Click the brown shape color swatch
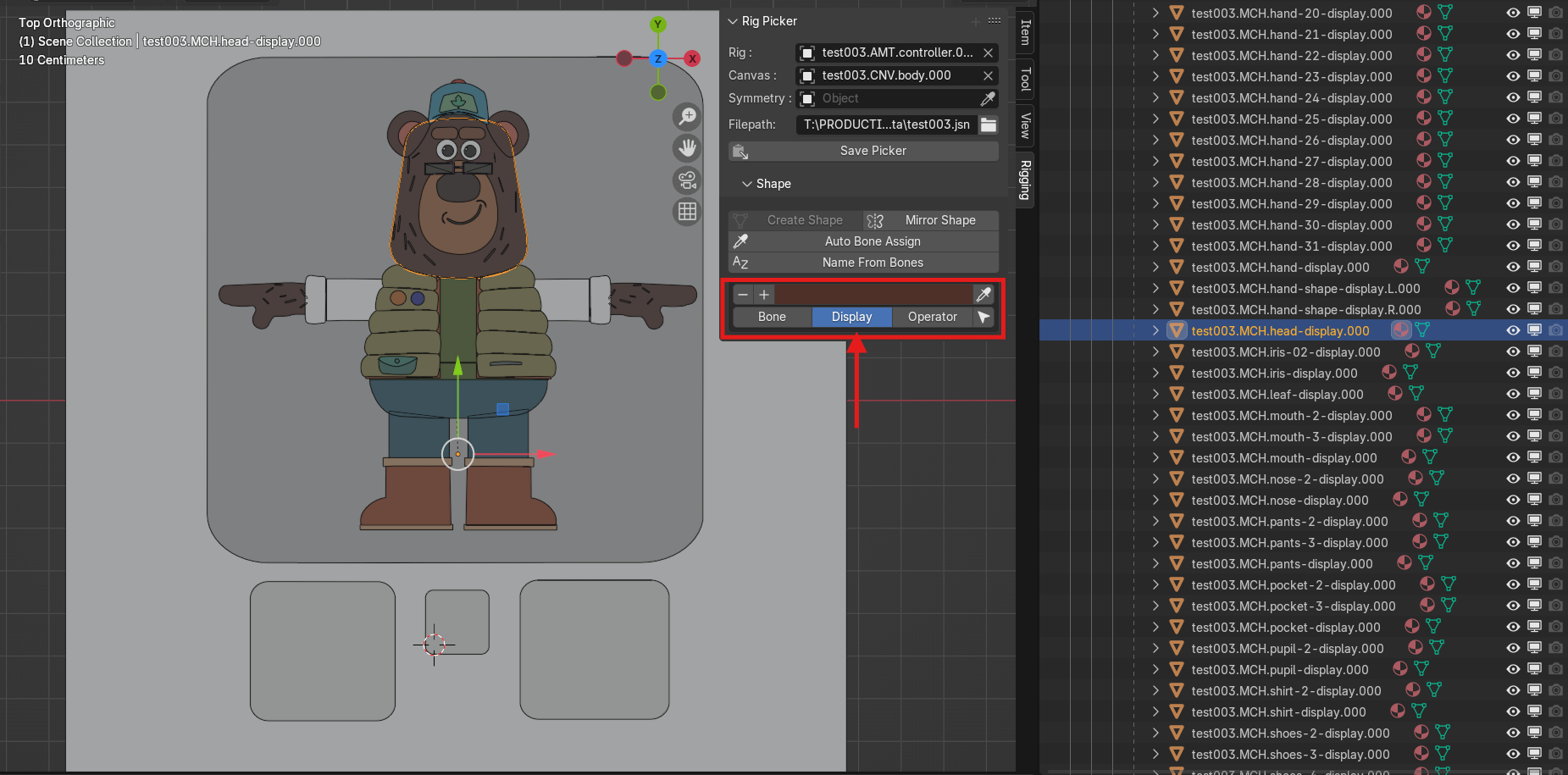Image resolution: width=1568 pixels, height=775 pixels. click(x=873, y=295)
